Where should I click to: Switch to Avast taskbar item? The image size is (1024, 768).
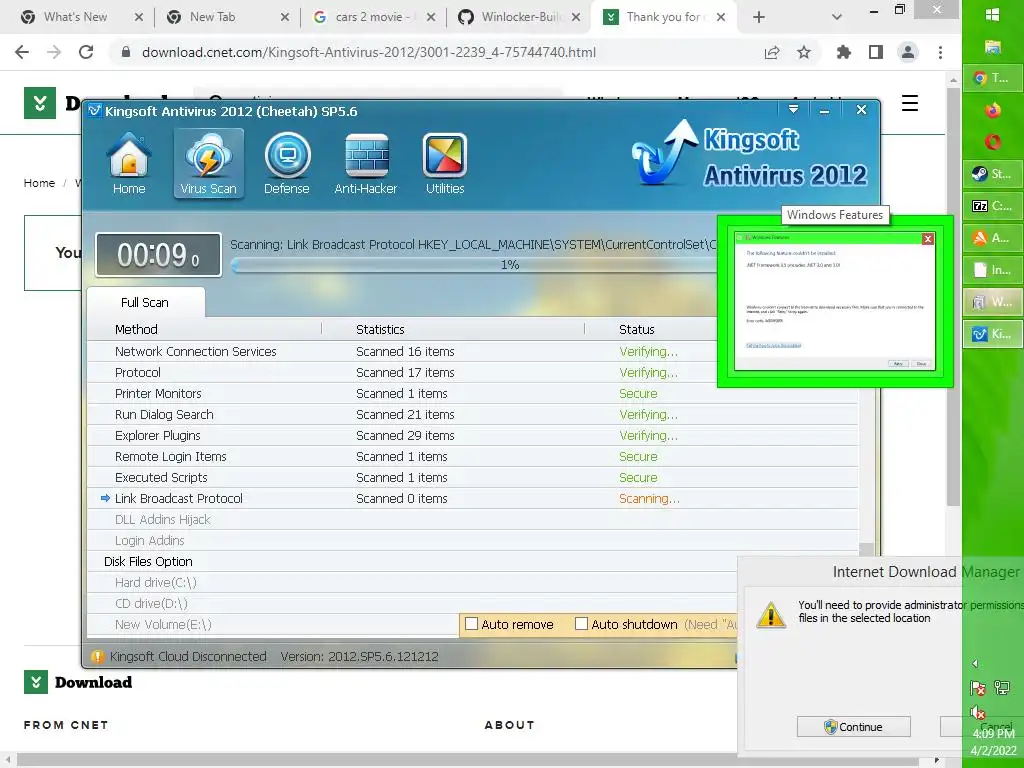click(993, 238)
